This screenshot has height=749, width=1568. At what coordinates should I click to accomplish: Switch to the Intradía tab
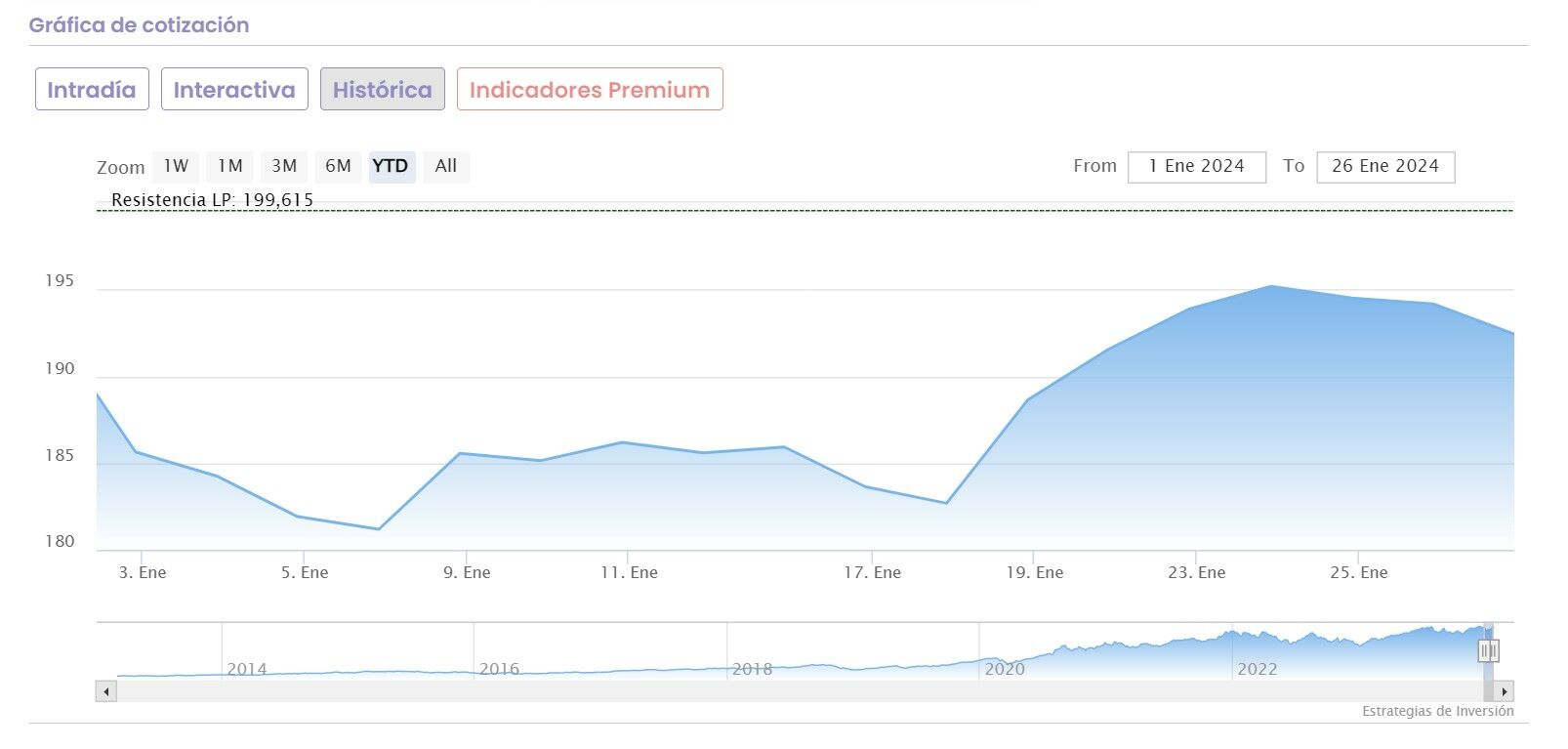92,89
